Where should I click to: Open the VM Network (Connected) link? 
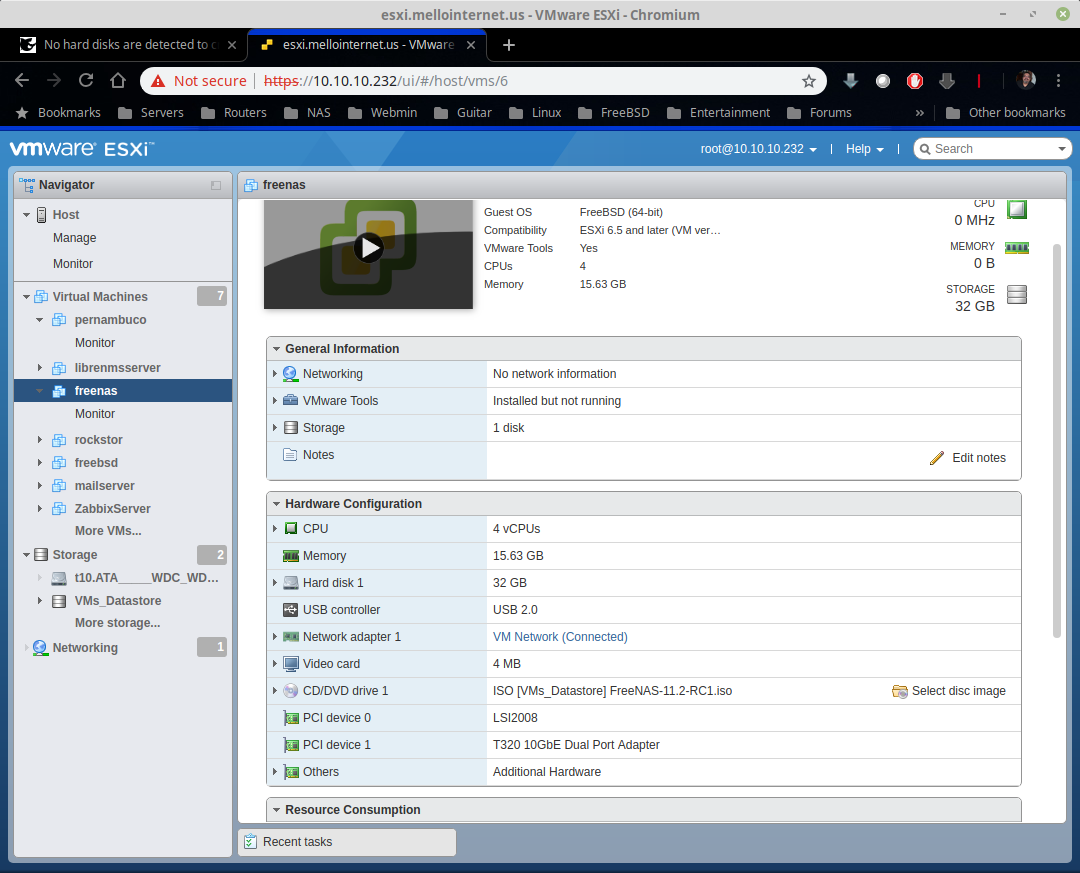560,637
